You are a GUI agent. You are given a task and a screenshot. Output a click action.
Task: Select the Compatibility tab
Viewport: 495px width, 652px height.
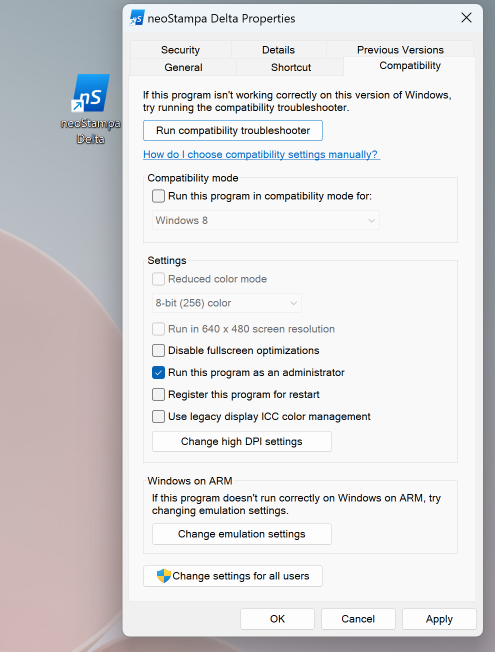(410, 66)
